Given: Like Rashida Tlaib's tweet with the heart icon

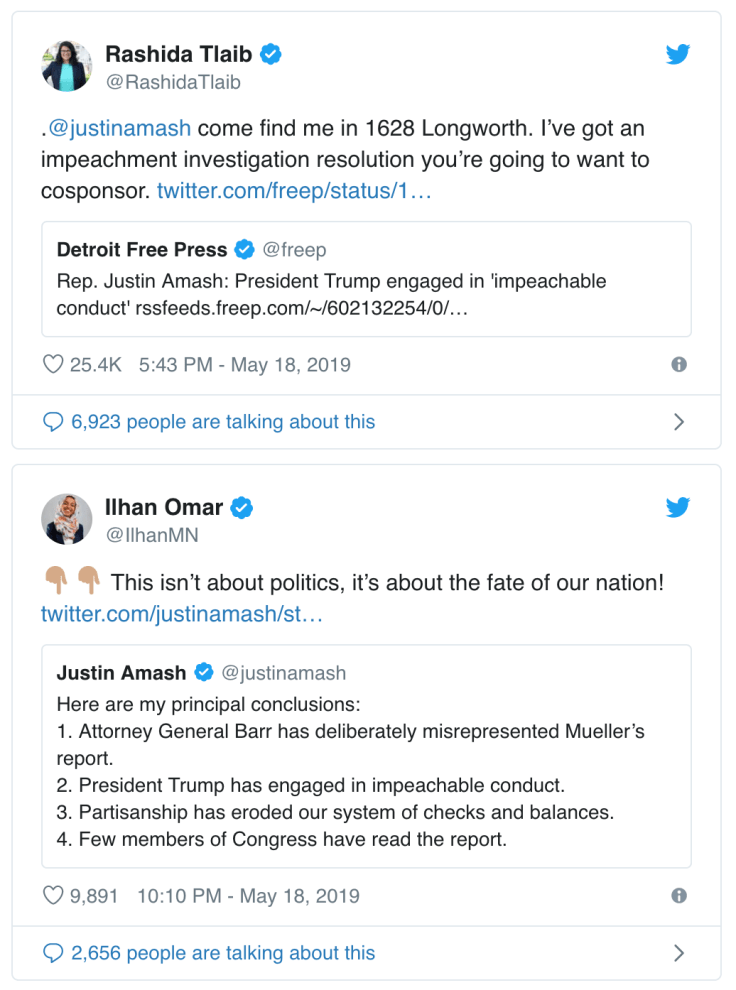Looking at the screenshot, I should 53,365.
